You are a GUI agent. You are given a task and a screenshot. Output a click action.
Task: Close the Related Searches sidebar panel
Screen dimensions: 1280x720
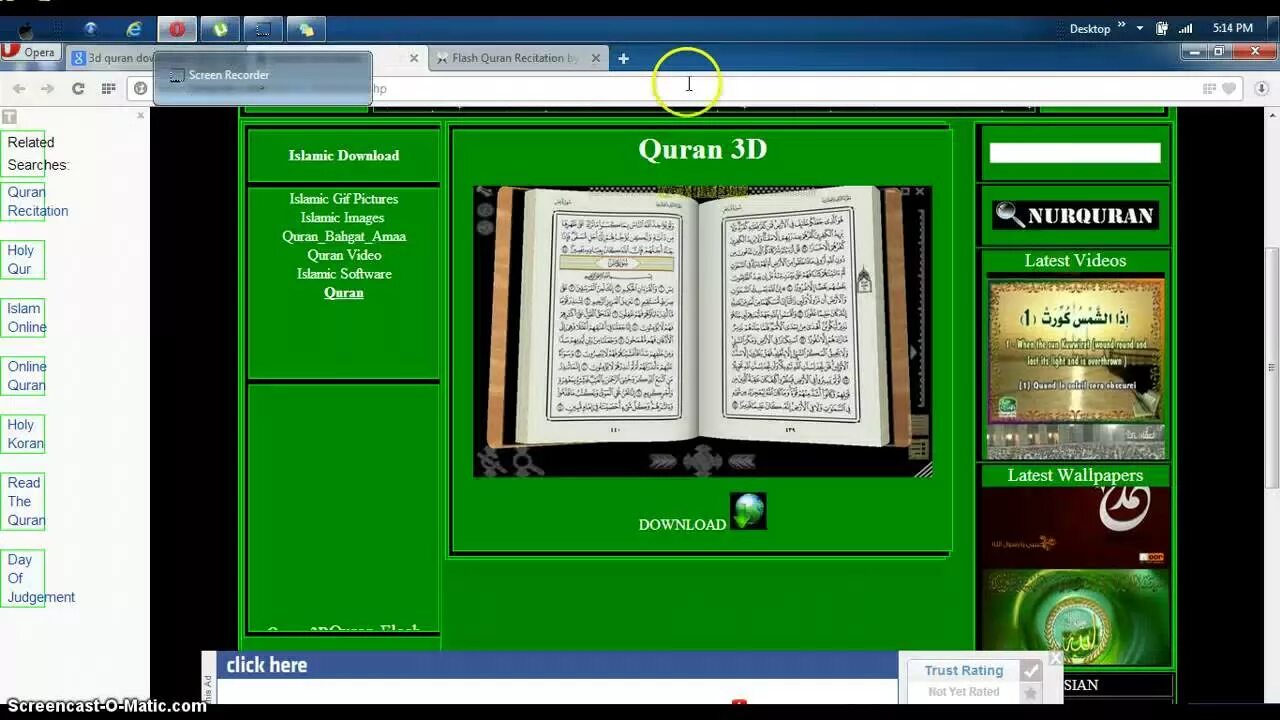pyautogui.click(x=140, y=116)
